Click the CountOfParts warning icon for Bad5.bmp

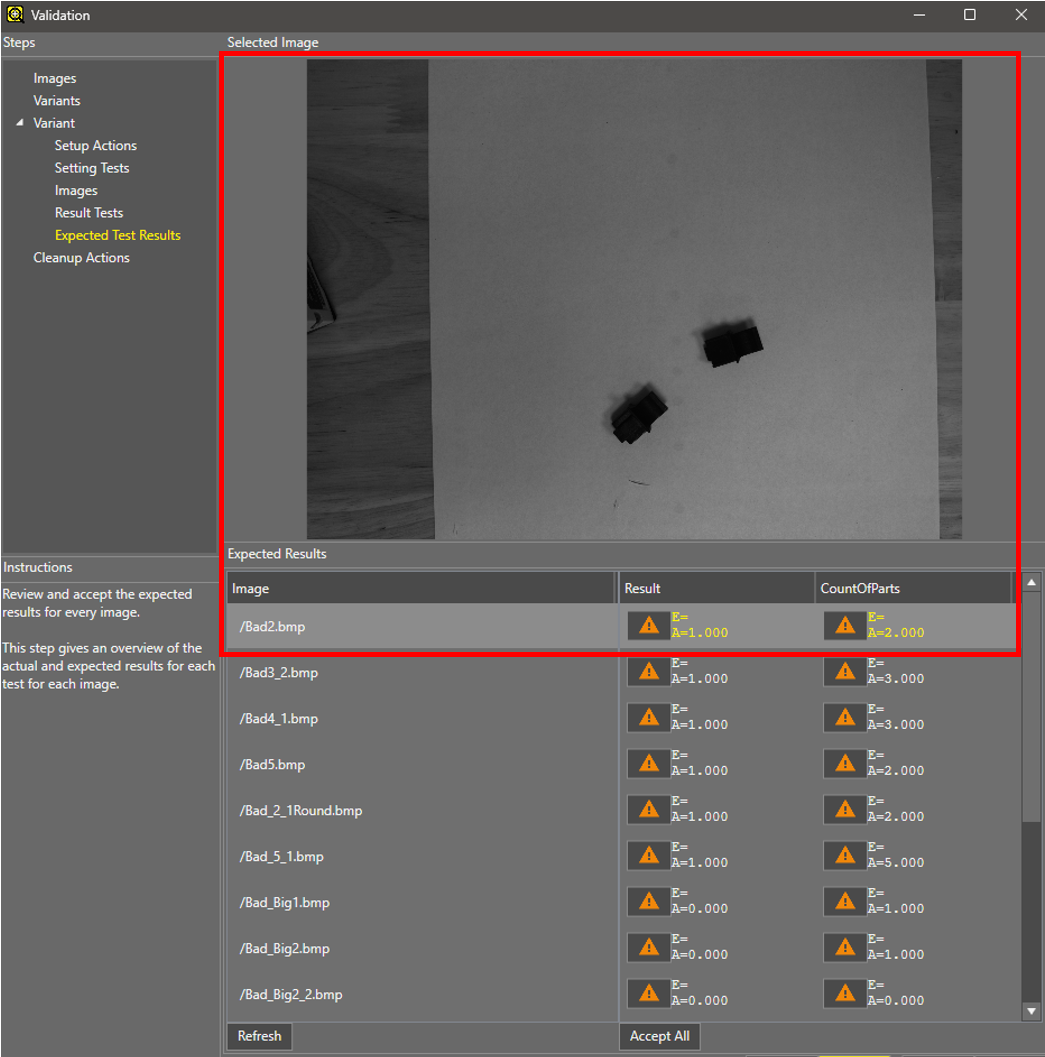point(845,764)
